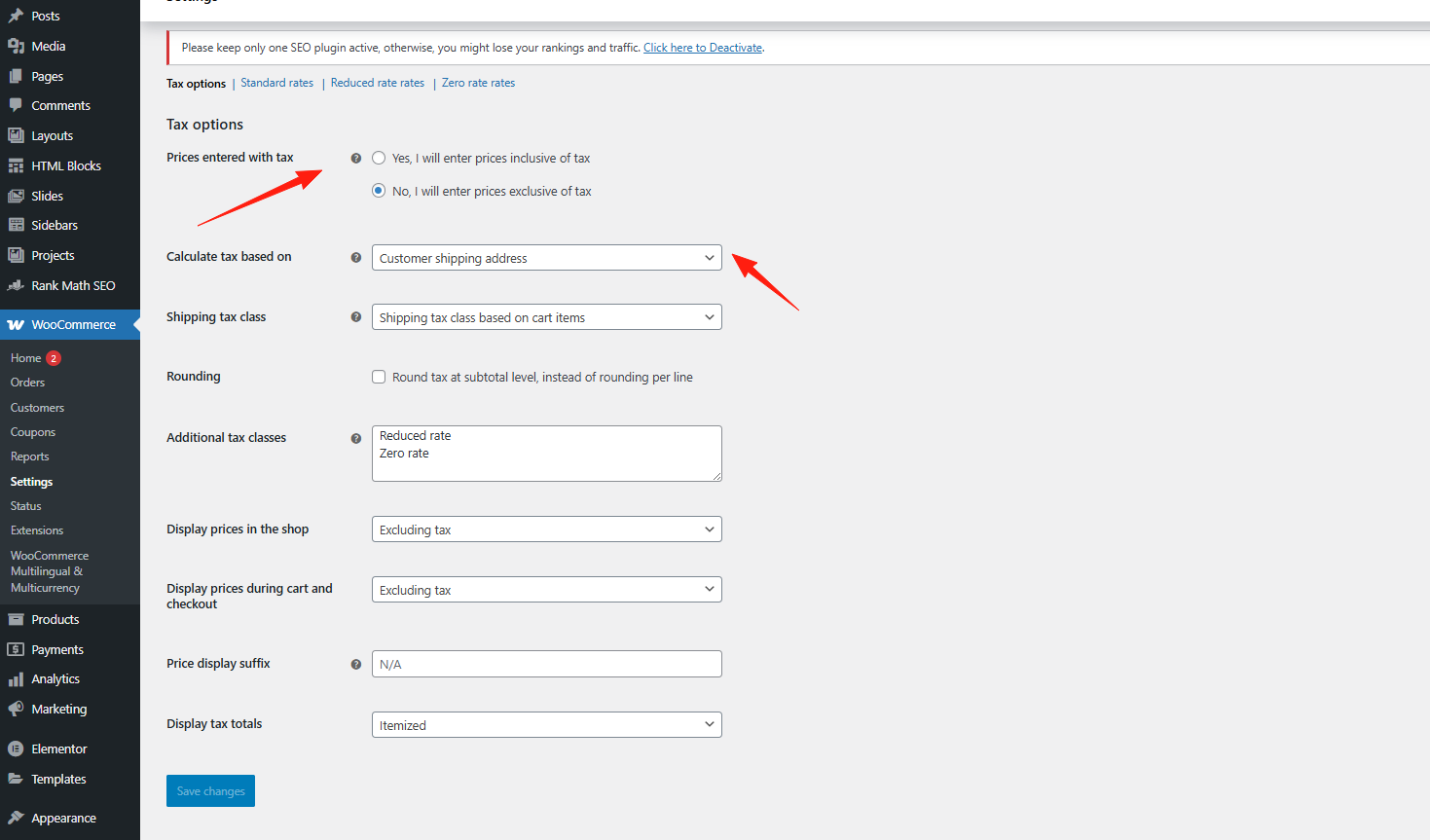Click help icon beside Price display suffix

tap(356, 664)
